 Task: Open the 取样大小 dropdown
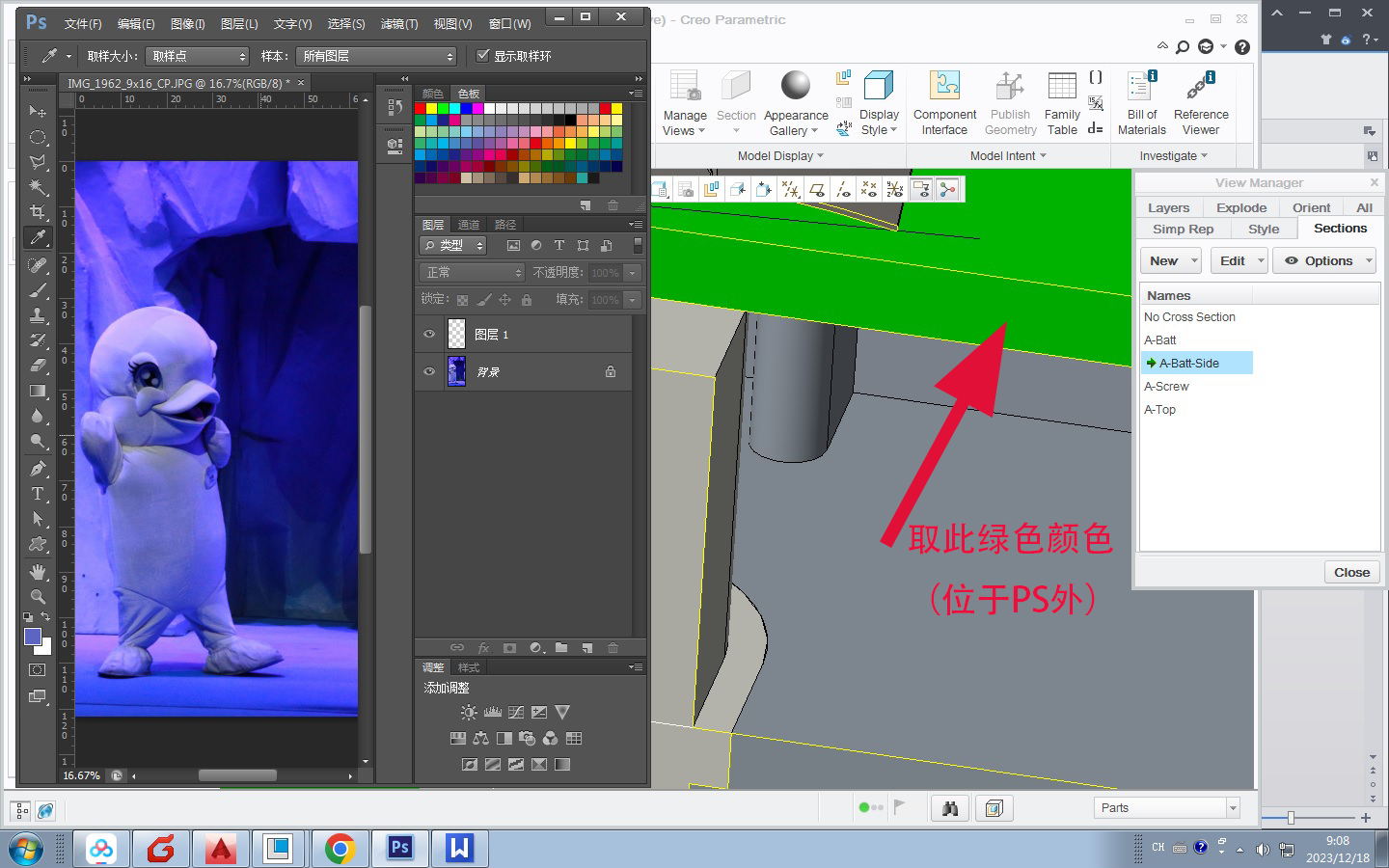click(198, 56)
